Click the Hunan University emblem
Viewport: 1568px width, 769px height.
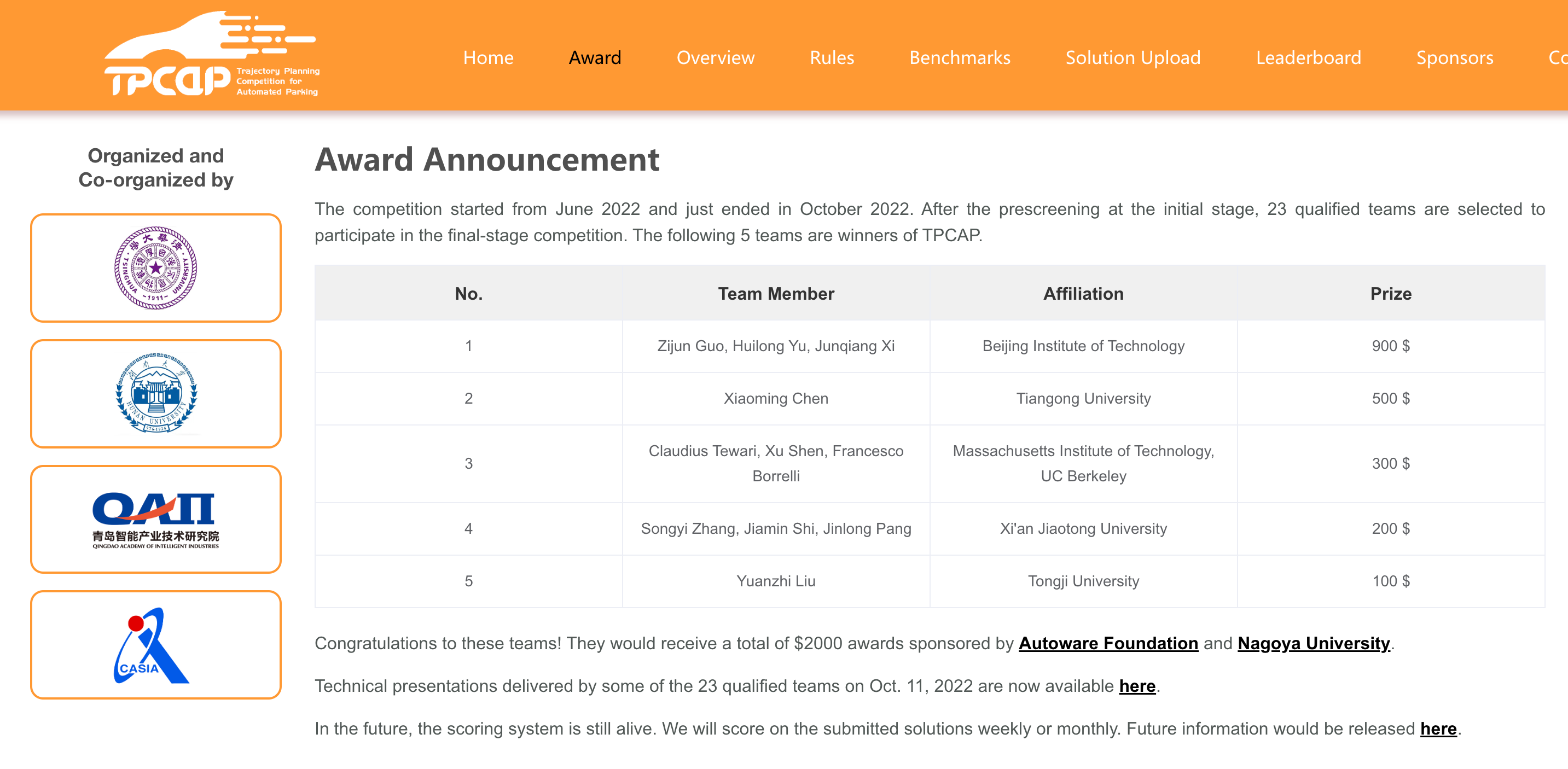(156, 394)
